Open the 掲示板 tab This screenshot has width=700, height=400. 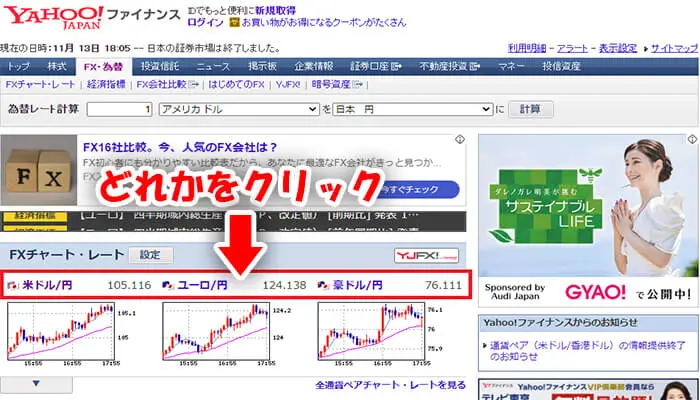(x=263, y=67)
